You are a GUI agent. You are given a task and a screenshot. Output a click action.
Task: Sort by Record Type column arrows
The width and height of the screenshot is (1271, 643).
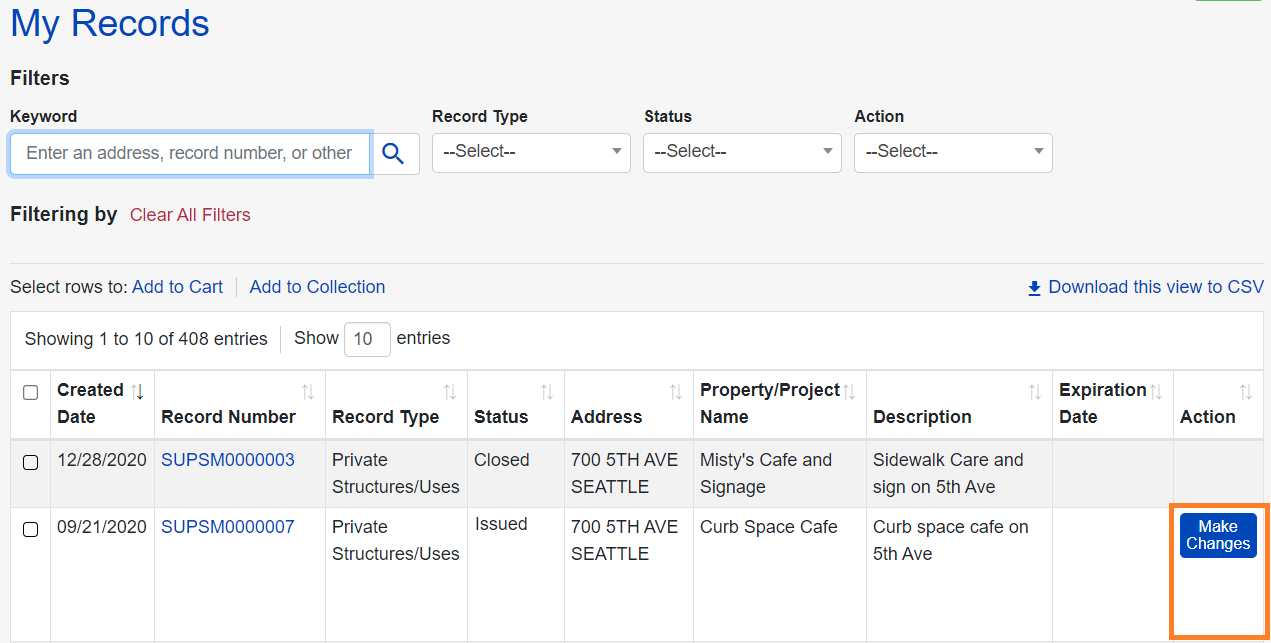(x=450, y=392)
